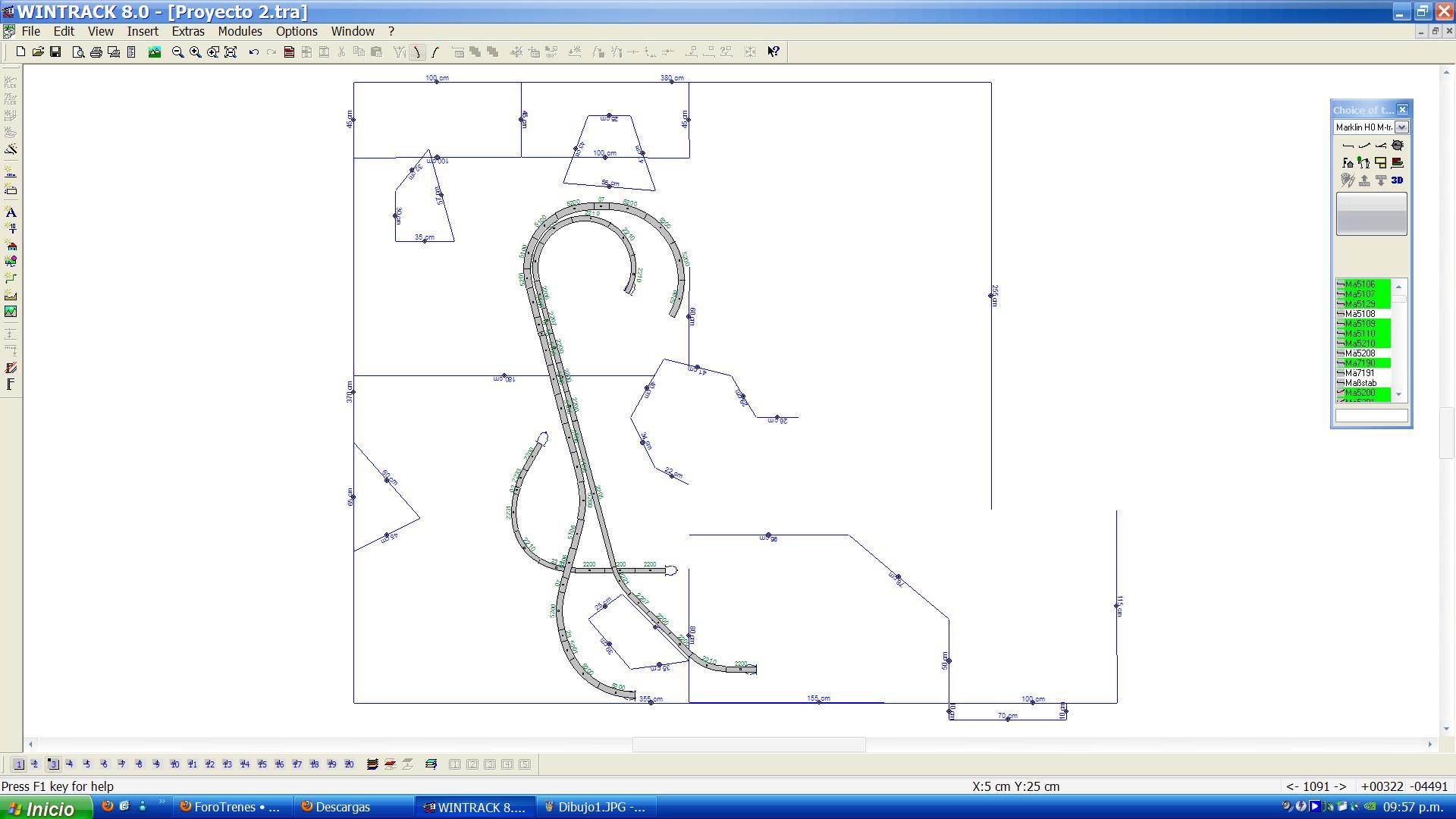
Task: Open the Modules menu
Action: coord(240,31)
